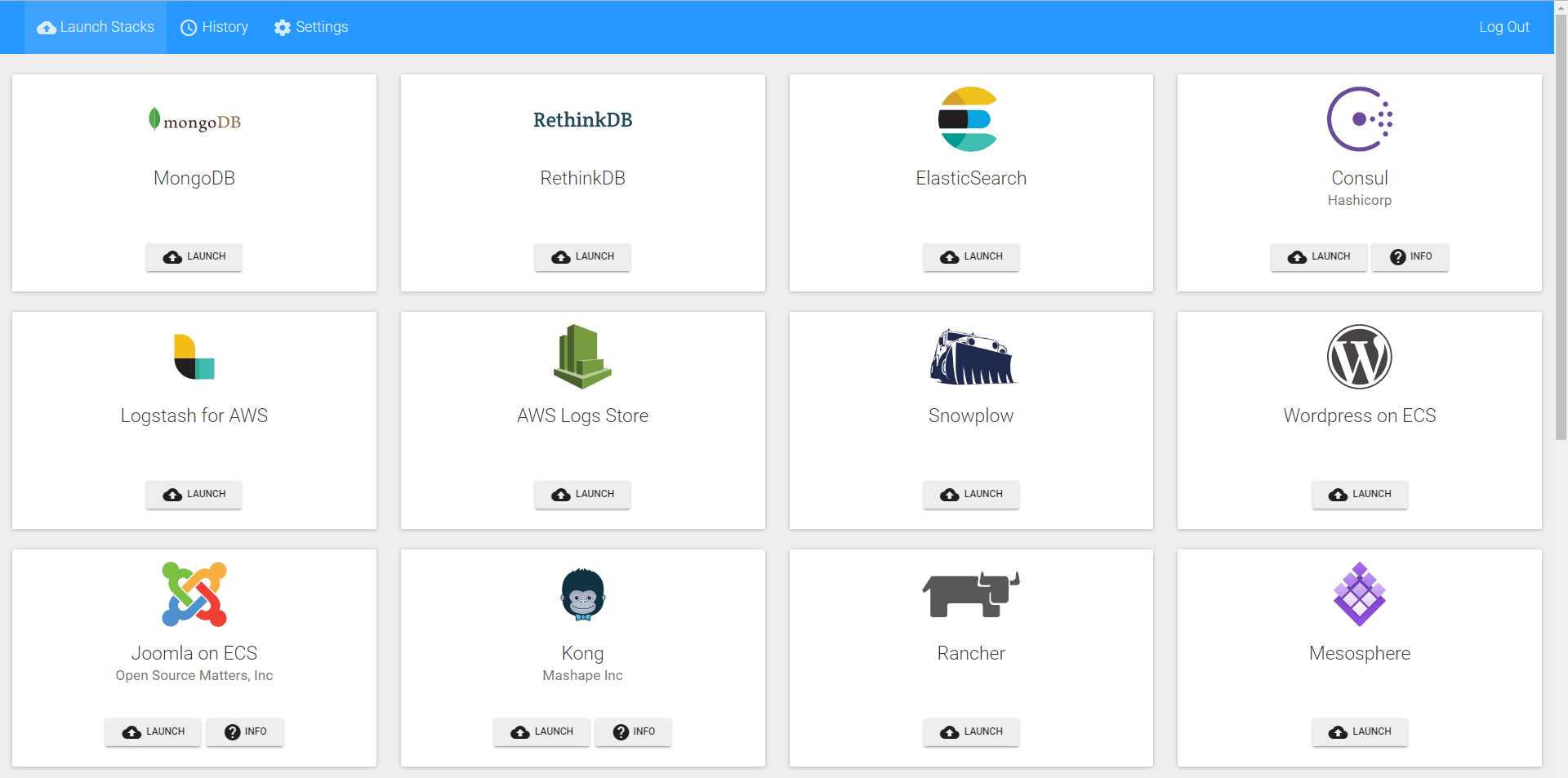1568x778 pixels.
Task: Launch the AWS Logs Store stack
Action: click(583, 494)
